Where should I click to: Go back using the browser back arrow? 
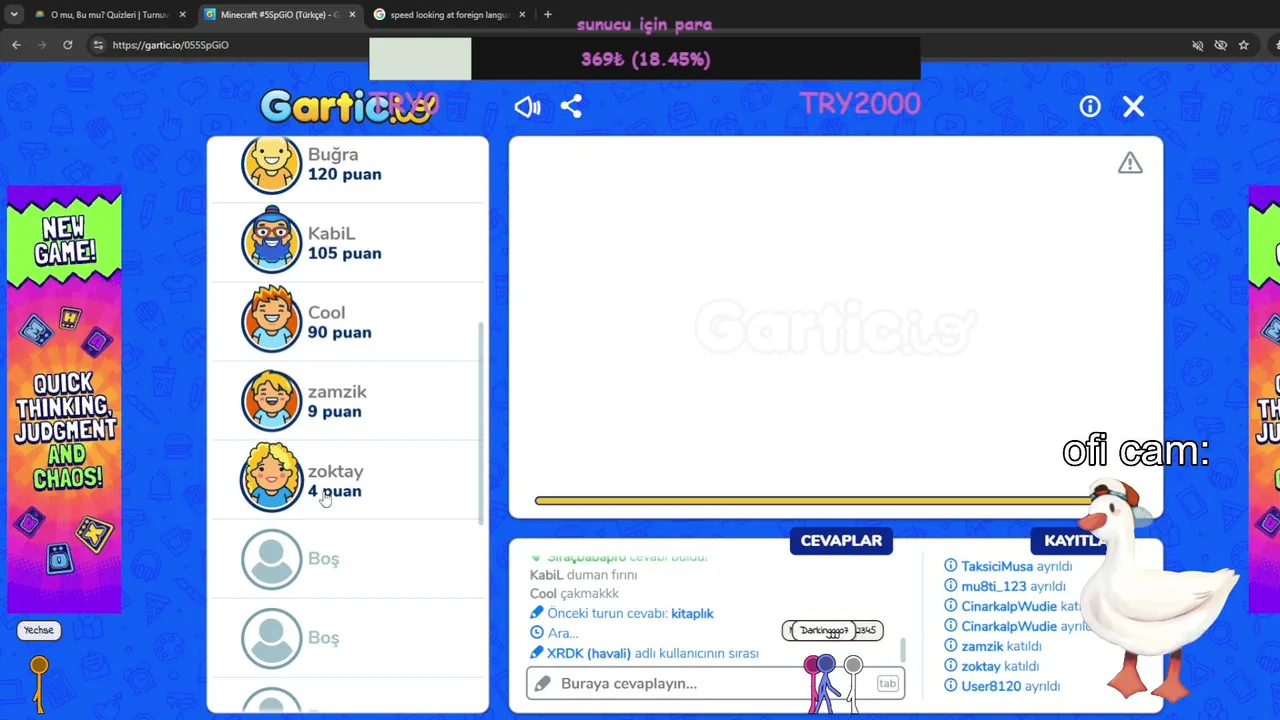point(16,45)
